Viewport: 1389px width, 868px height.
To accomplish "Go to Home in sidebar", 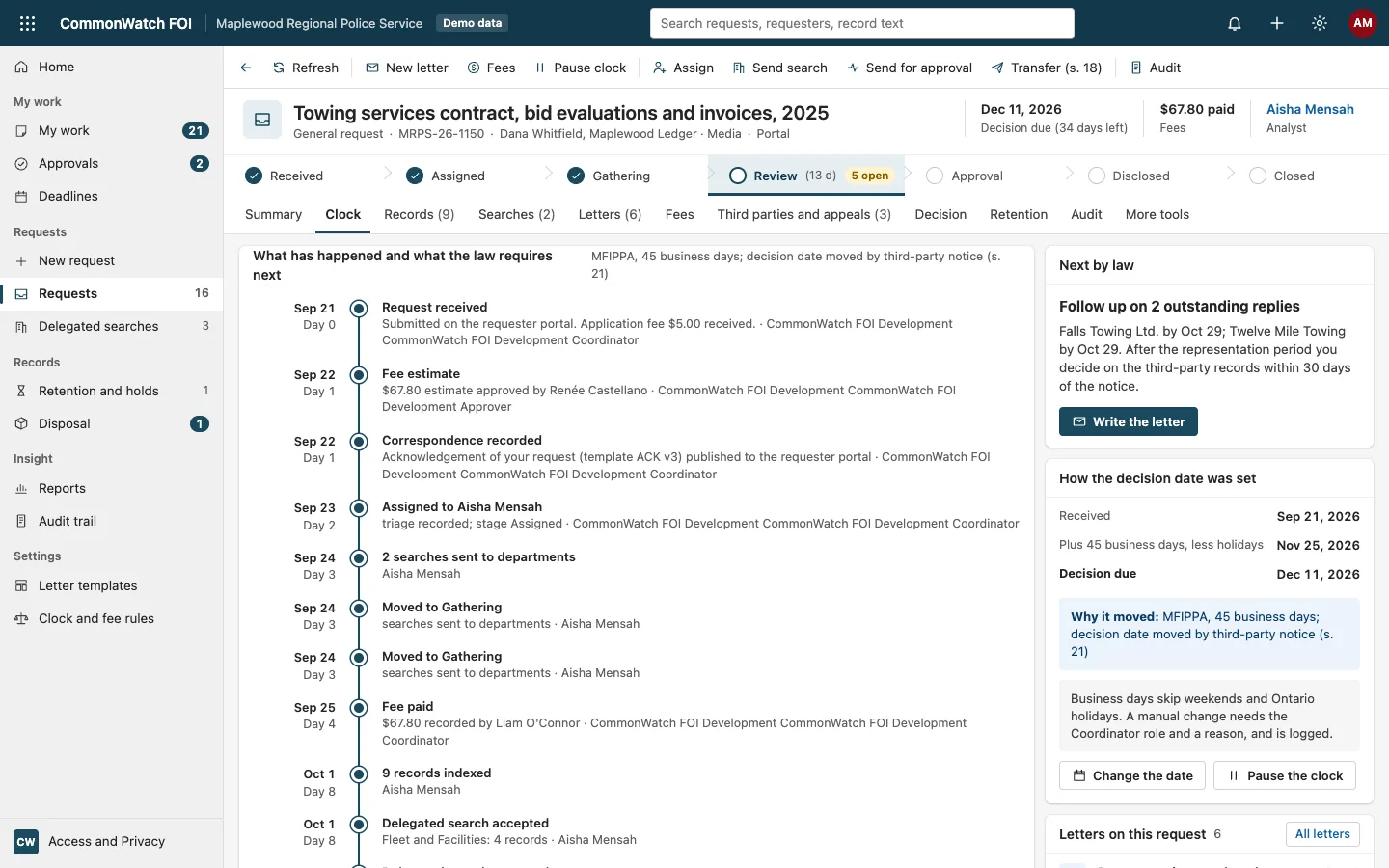I will pos(112,67).
